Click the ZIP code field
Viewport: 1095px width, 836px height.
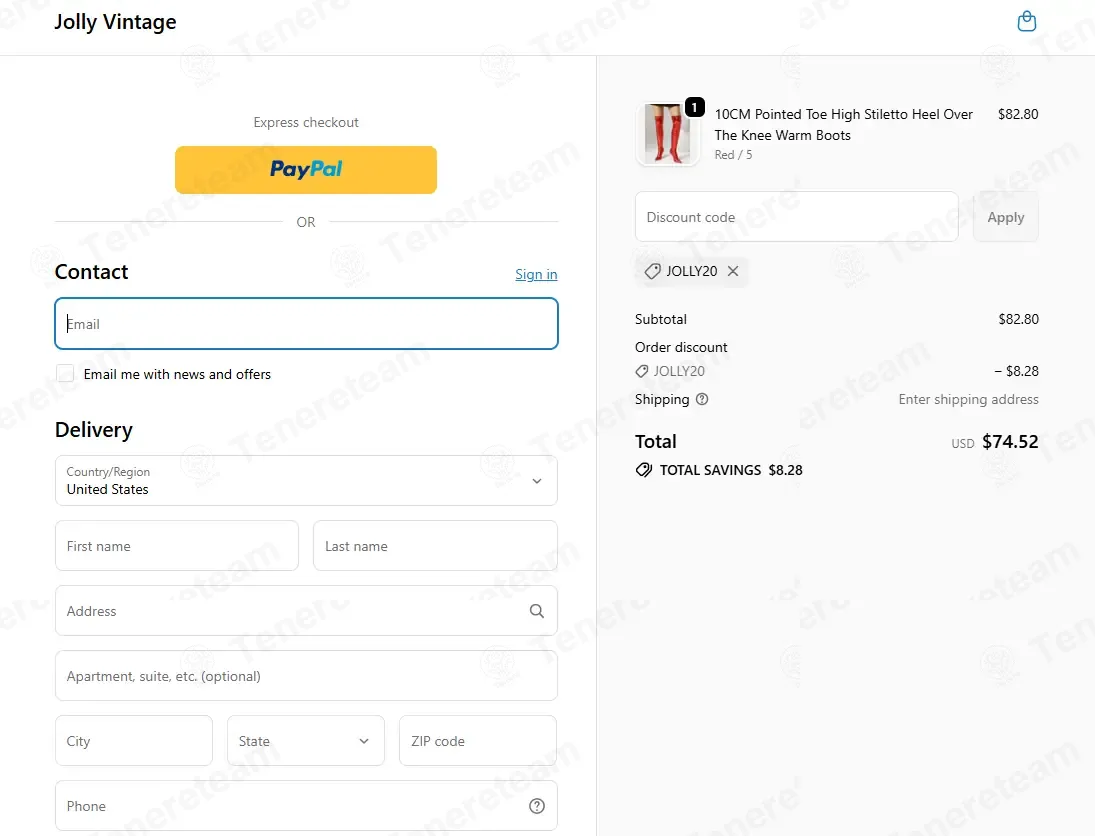click(x=478, y=740)
